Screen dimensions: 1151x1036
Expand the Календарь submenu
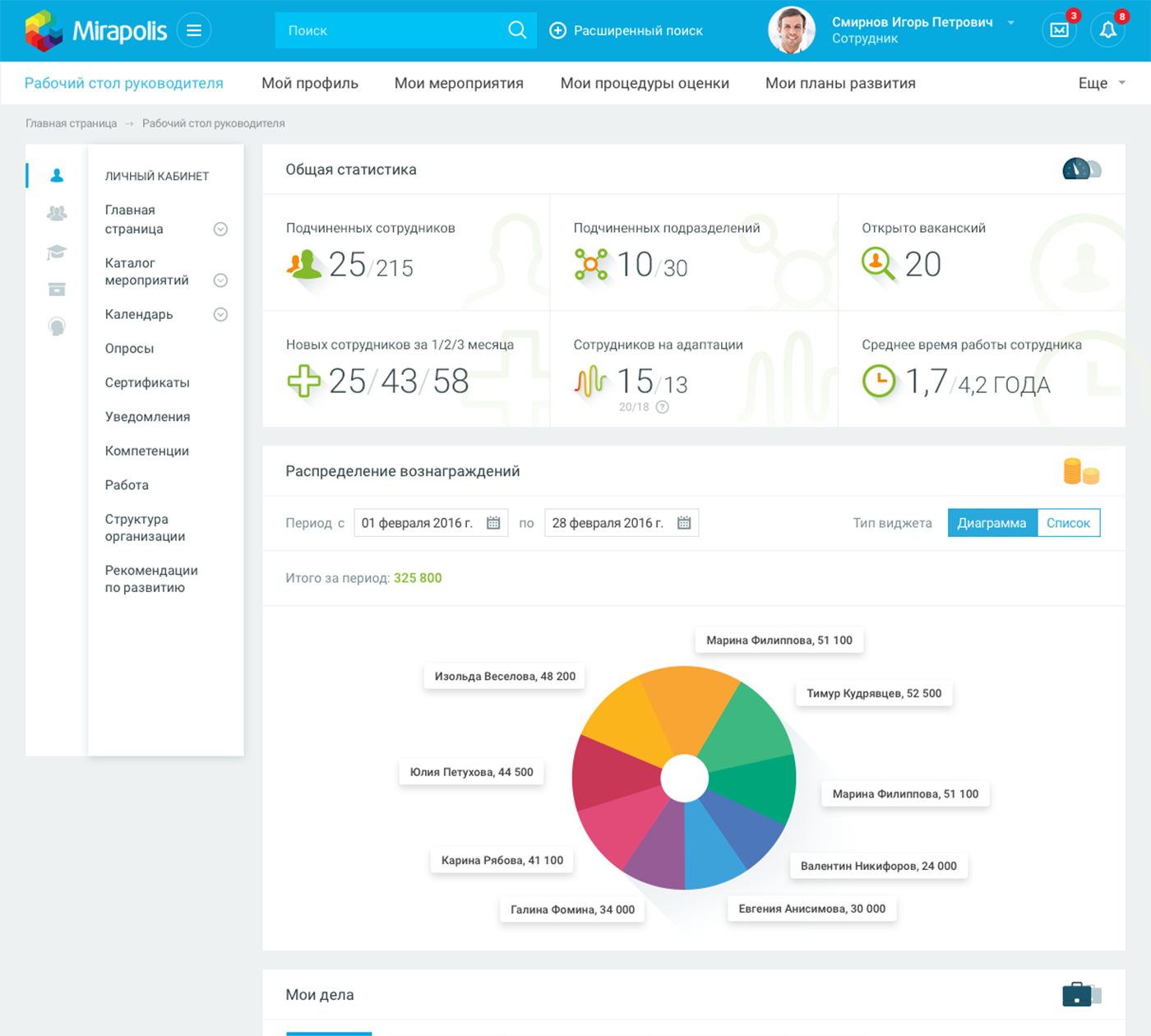point(220,315)
